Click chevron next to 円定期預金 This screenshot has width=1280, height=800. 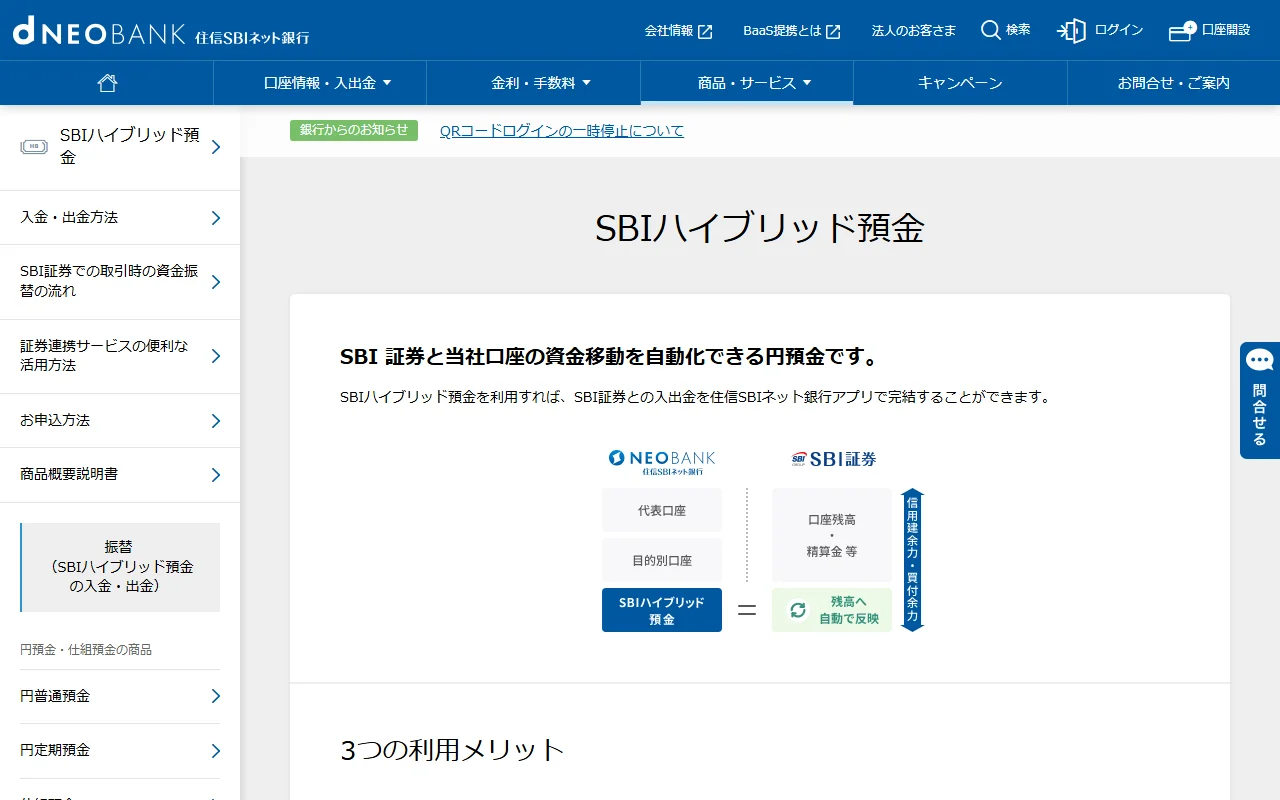pyautogui.click(x=216, y=750)
